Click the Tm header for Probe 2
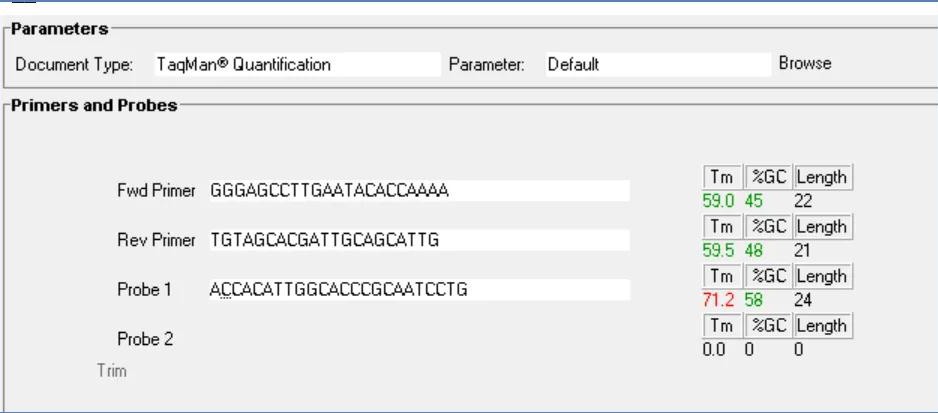The image size is (938, 413). tap(722, 326)
